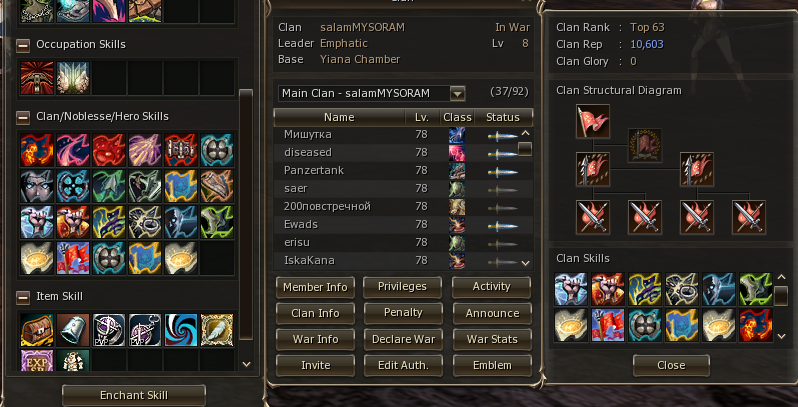This screenshot has width=798, height=407.
Task: Click the red flag clan icon in structural diagram
Action: pos(593,121)
